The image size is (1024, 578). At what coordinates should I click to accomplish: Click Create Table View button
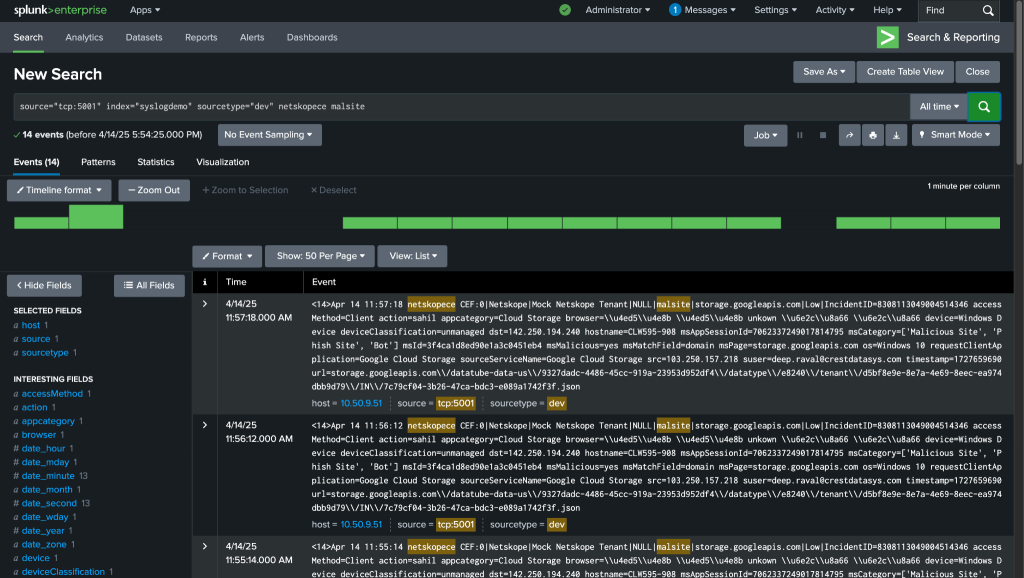(x=904, y=72)
